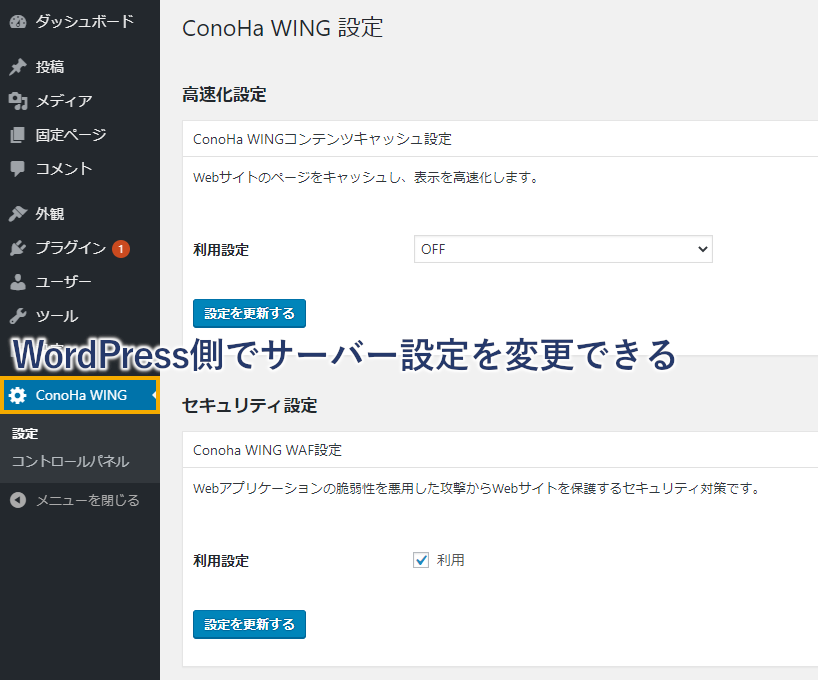Open the 外観 menu
Image resolution: width=818 pixels, height=680 pixels.
pyautogui.click(x=80, y=213)
